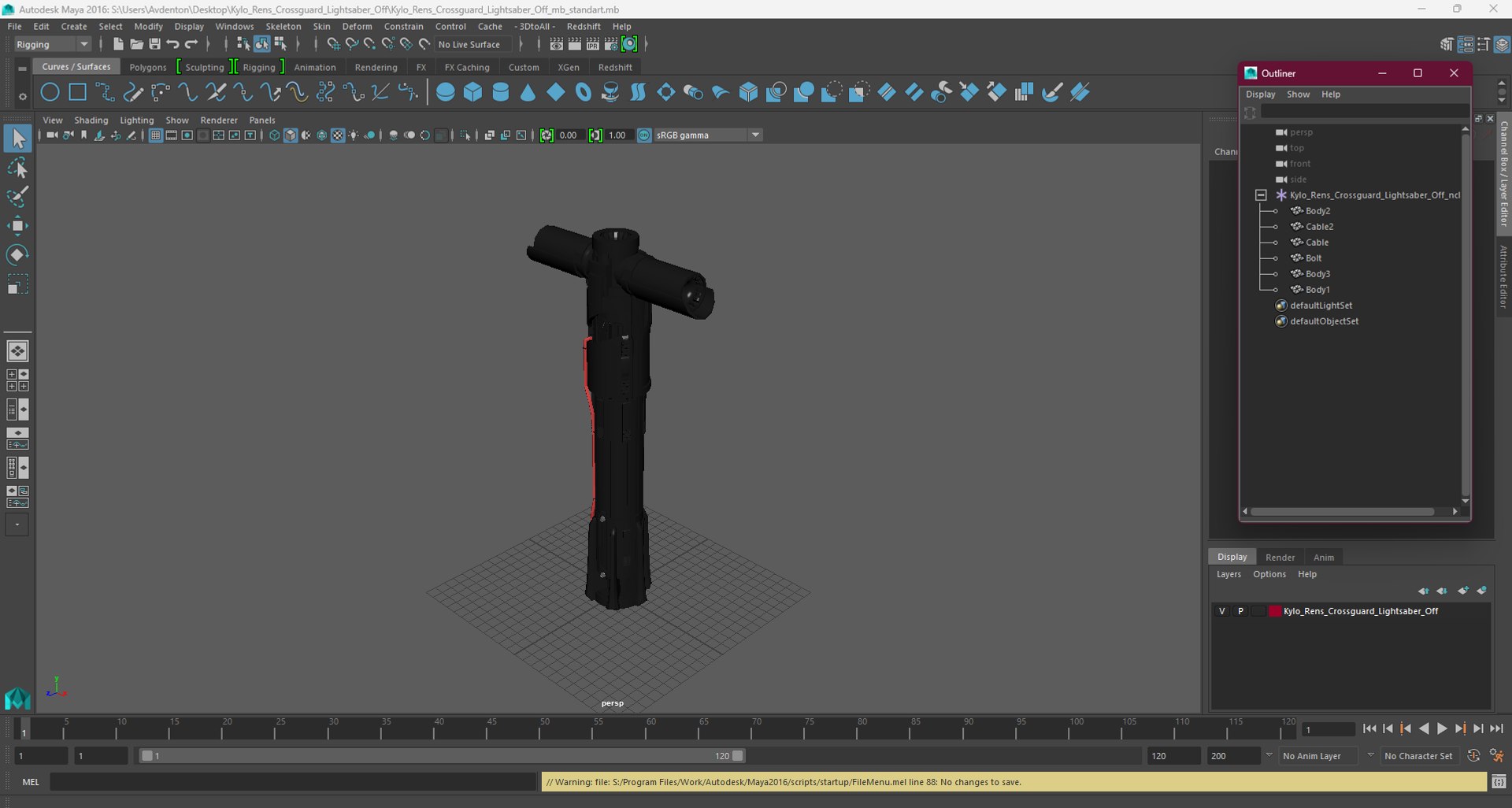Create a NURBS square from shelf
Image resolution: width=1512 pixels, height=808 pixels.
click(x=77, y=92)
